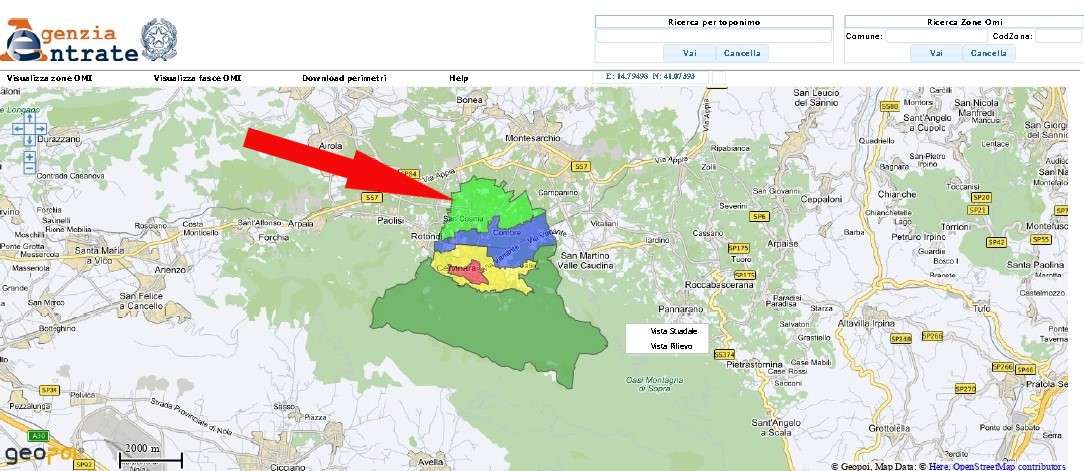The width and height of the screenshot is (1084, 471).
Task: Open the Visualizza fasce OMI menu
Action: tap(197, 78)
